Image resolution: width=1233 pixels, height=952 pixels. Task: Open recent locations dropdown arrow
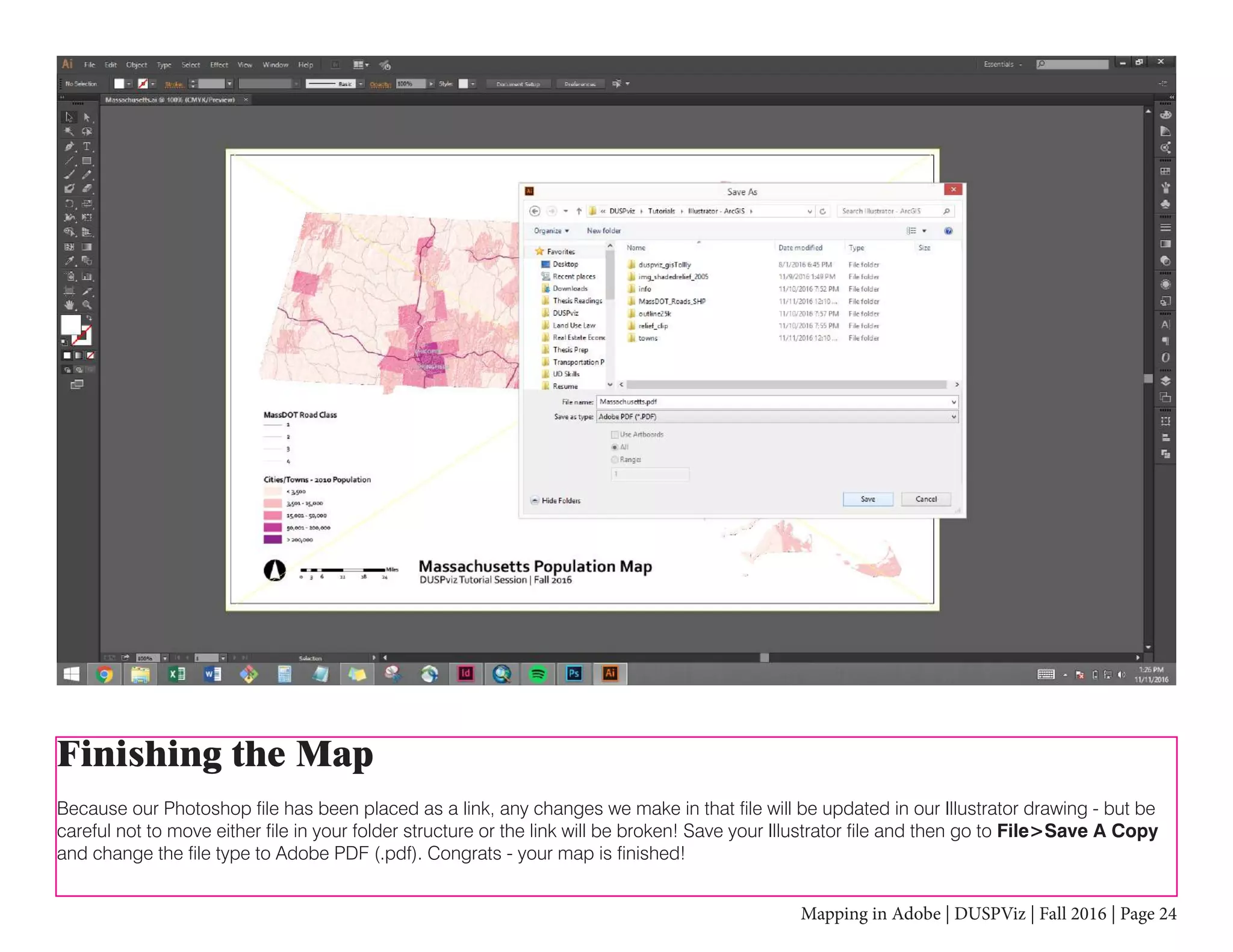coord(565,211)
